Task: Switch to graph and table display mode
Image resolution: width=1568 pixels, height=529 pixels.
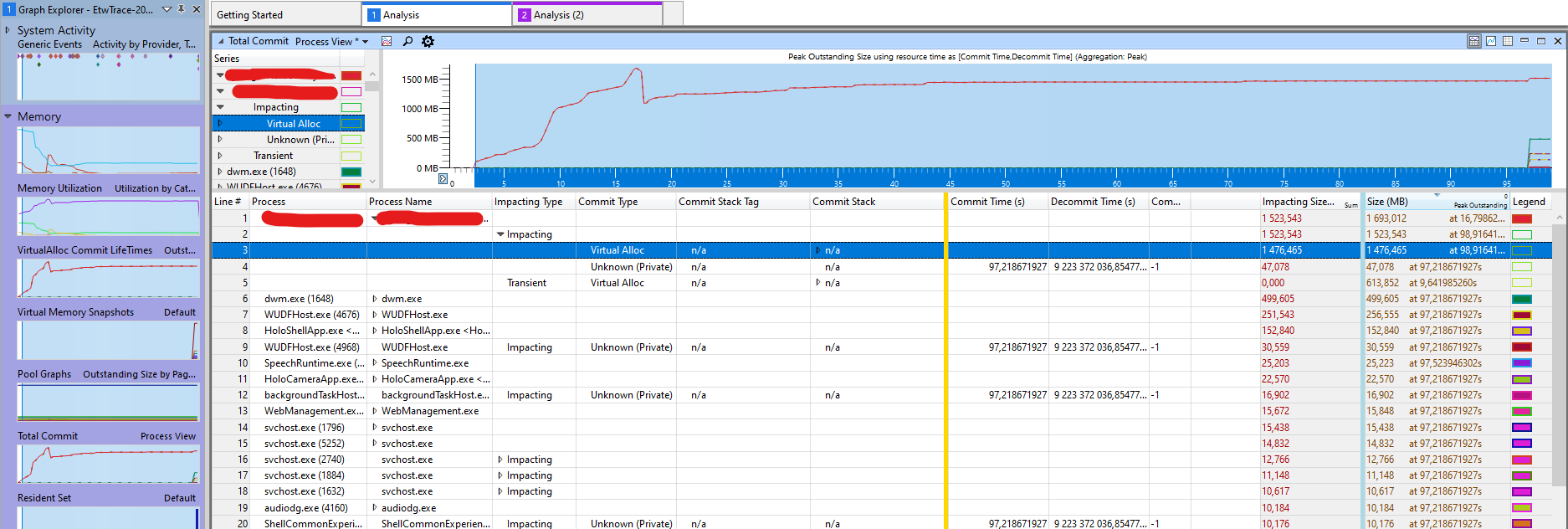Action: 1474,41
